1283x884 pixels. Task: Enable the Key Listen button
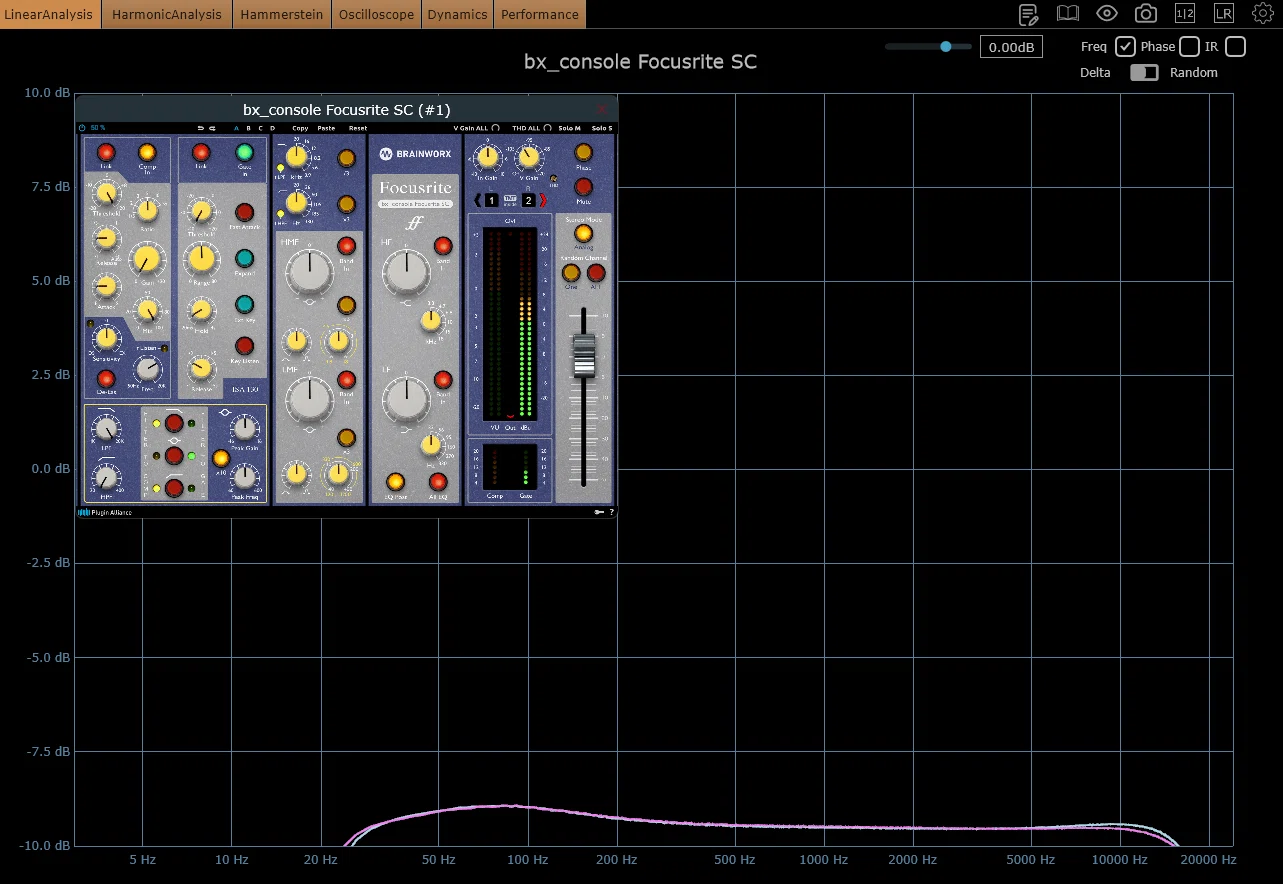(x=244, y=346)
